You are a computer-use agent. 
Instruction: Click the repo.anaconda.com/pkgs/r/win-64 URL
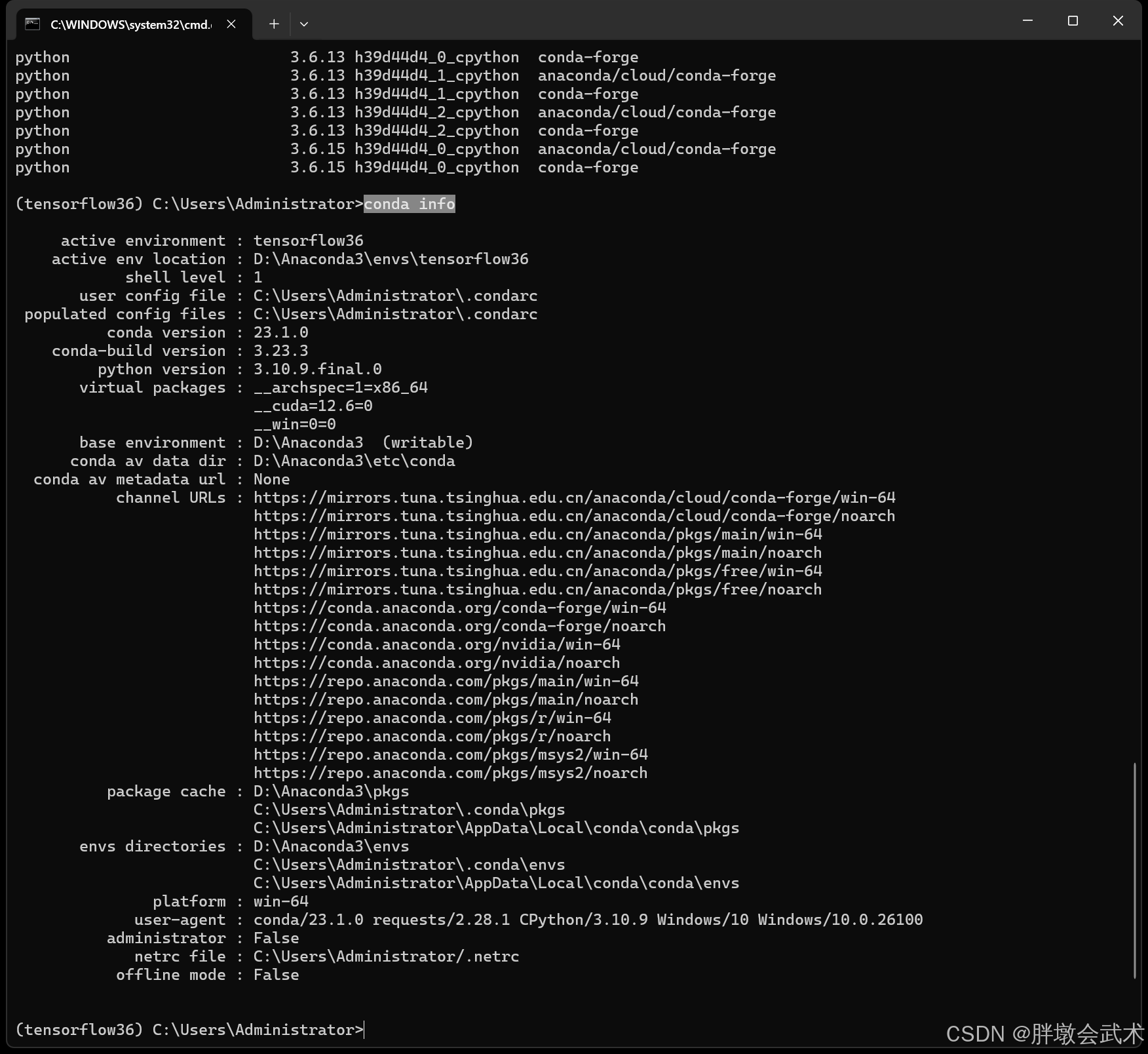tap(432, 718)
